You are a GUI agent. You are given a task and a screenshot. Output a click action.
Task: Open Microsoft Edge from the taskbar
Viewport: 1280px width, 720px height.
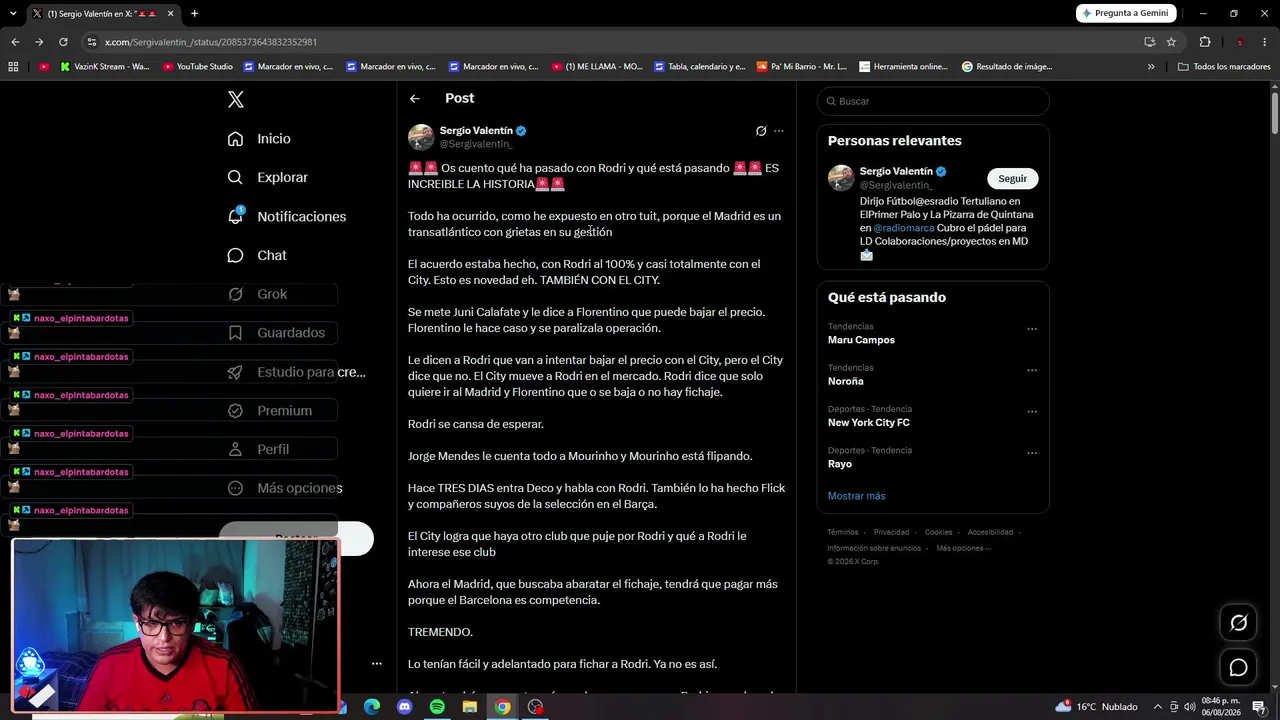point(371,707)
